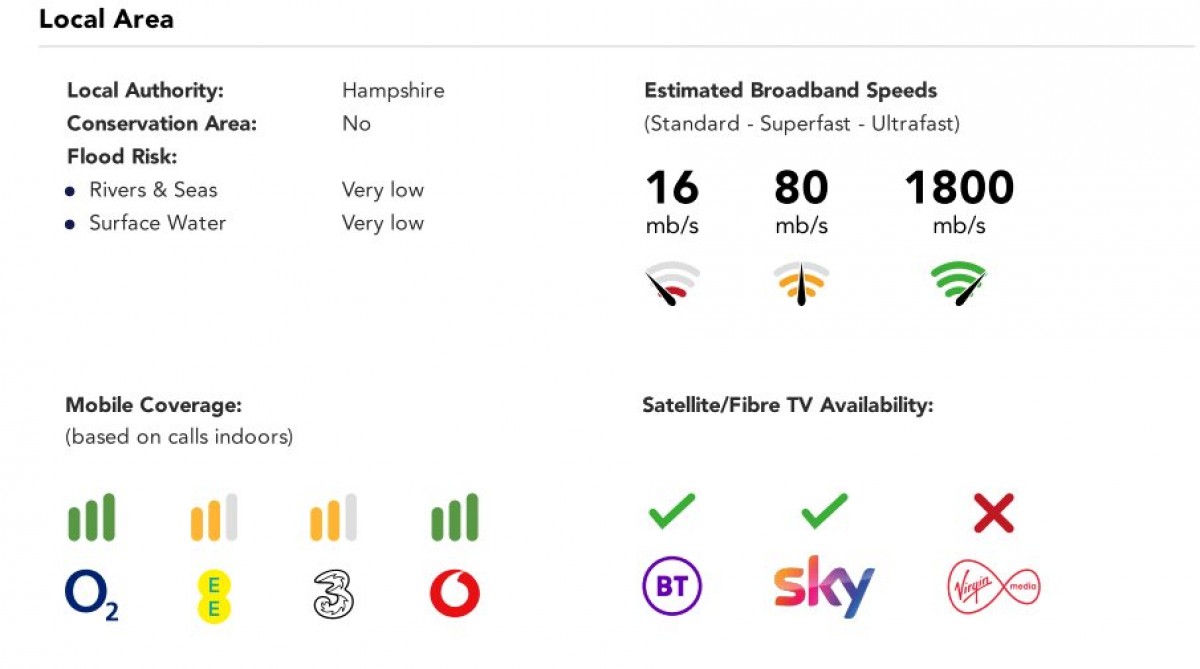Click the Vodafone green signal bars
The height and width of the screenshot is (669, 1200).
[x=454, y=517]
